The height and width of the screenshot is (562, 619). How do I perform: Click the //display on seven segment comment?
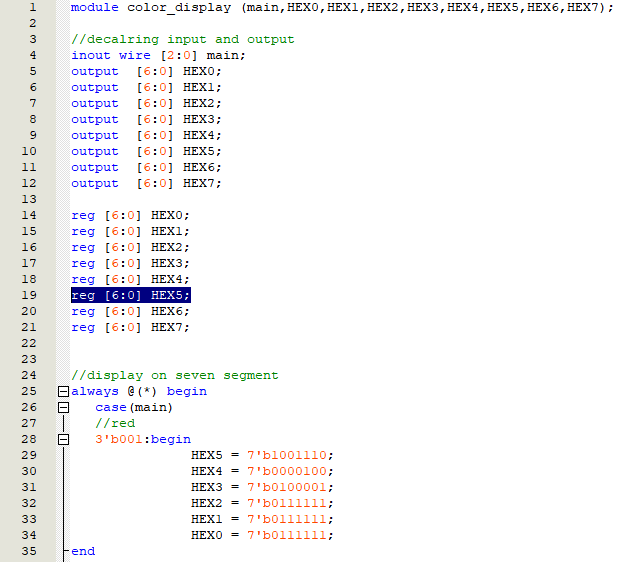point(174,375)
